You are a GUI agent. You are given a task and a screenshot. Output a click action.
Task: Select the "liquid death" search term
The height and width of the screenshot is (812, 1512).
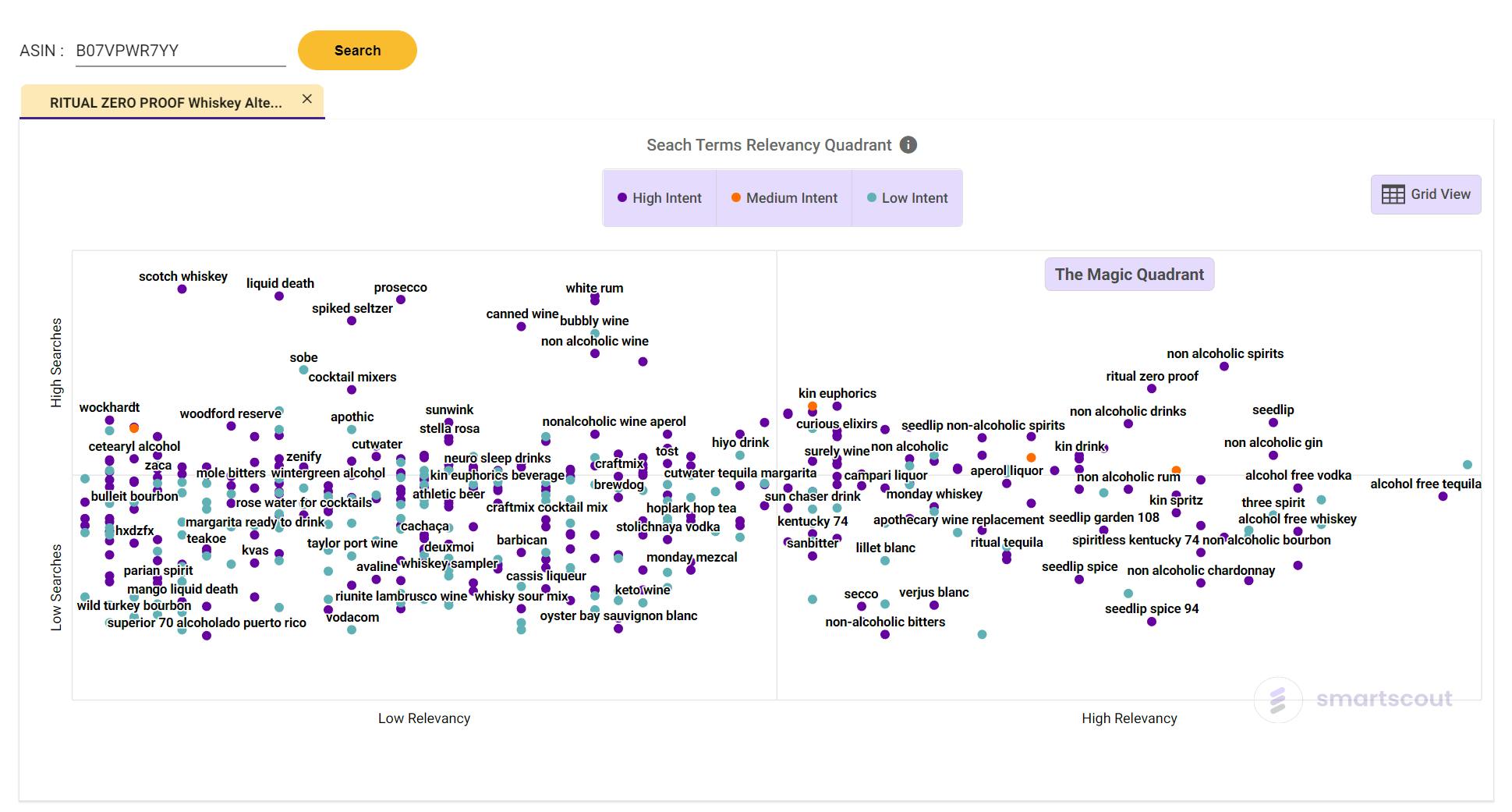(x=280, y=283)
